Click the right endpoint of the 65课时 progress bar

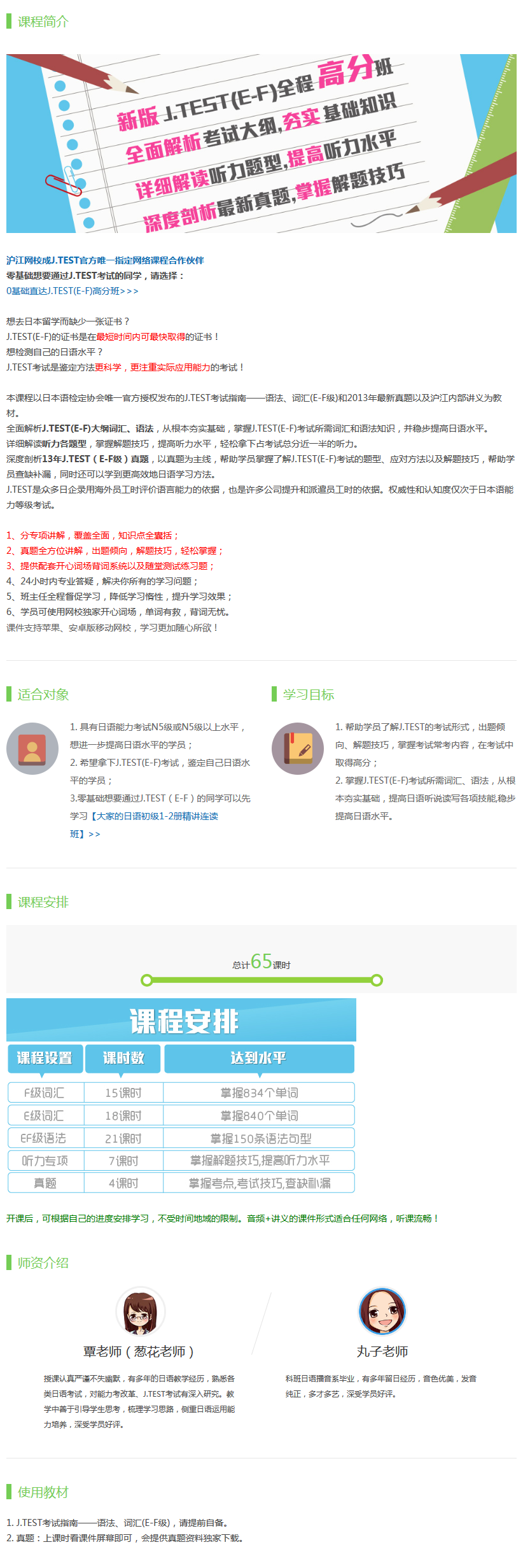click(377, 980)
